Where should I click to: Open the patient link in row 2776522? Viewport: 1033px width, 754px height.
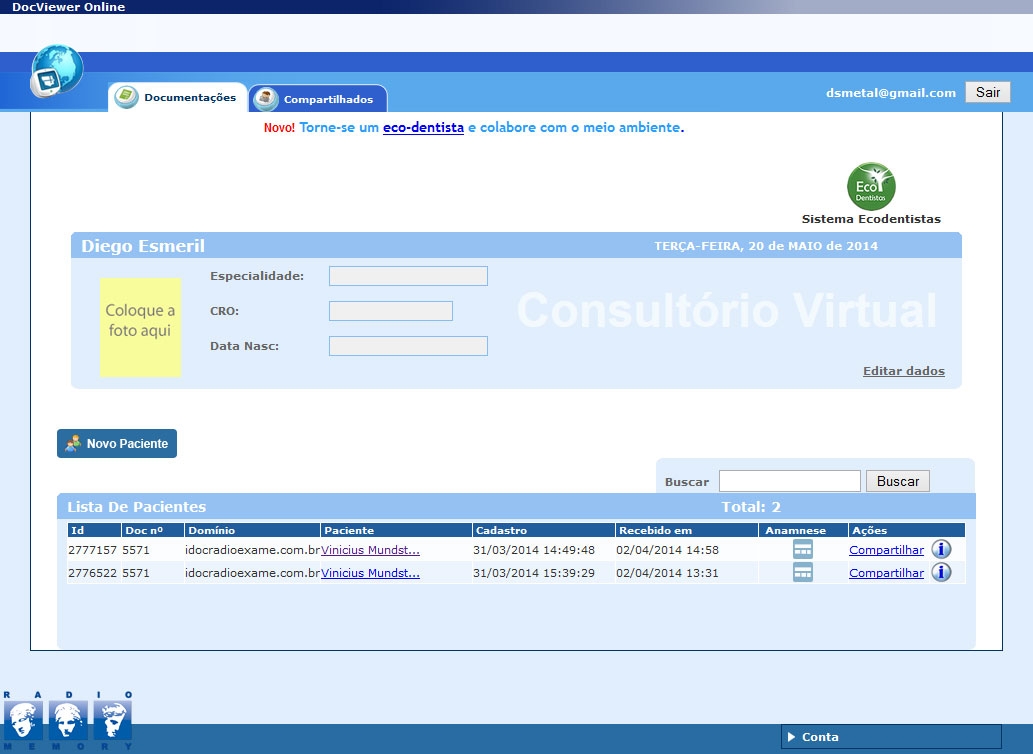tap(370, 573)
